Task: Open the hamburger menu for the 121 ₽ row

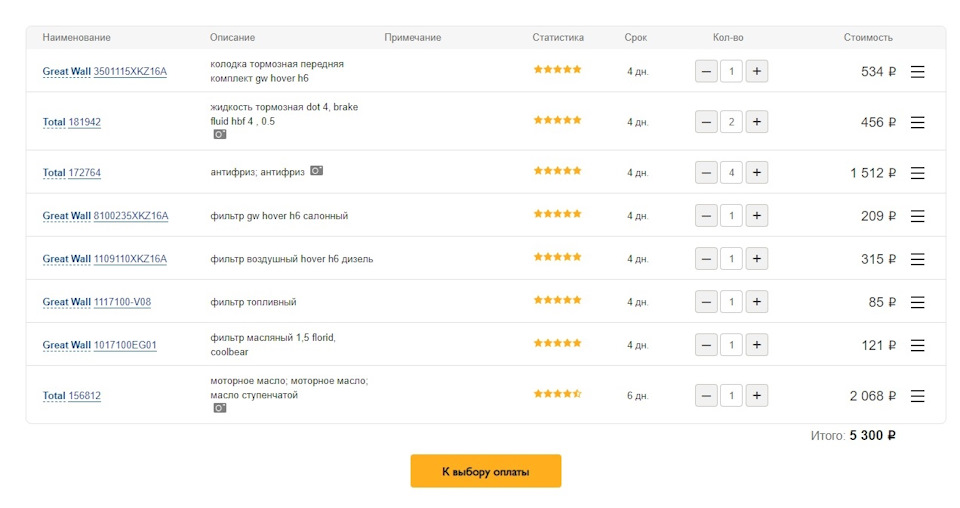Action: 917,346
